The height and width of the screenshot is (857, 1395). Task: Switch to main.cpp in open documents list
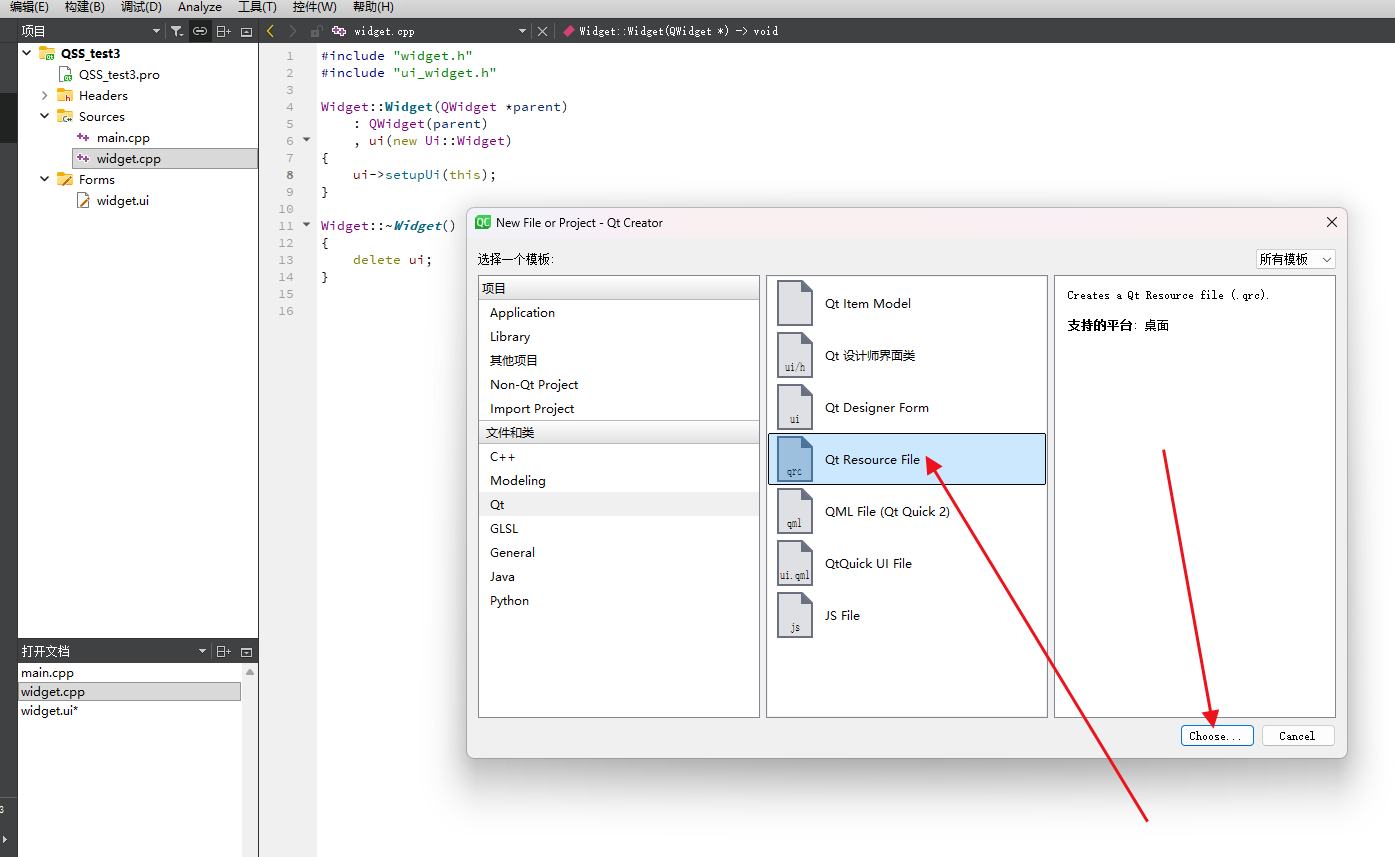(130, 673)
